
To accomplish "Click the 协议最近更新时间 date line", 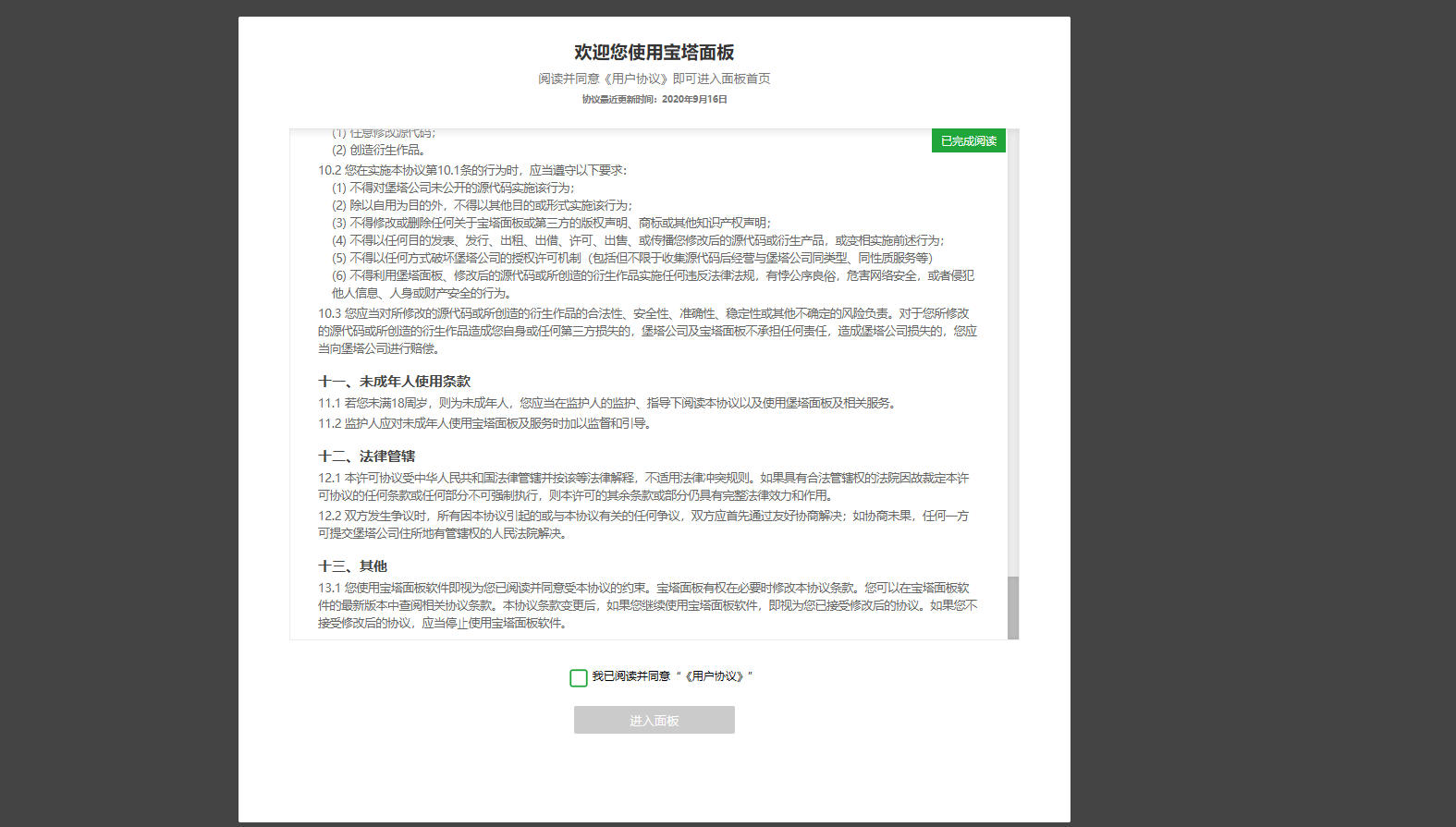I will (655, 99).
